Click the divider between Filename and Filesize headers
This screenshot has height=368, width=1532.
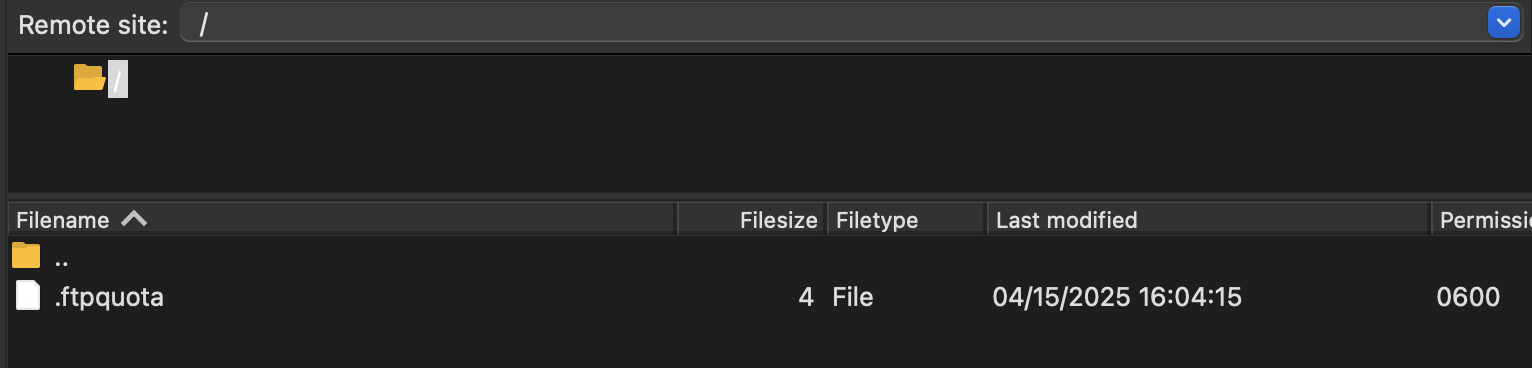[x=678, y=219]
